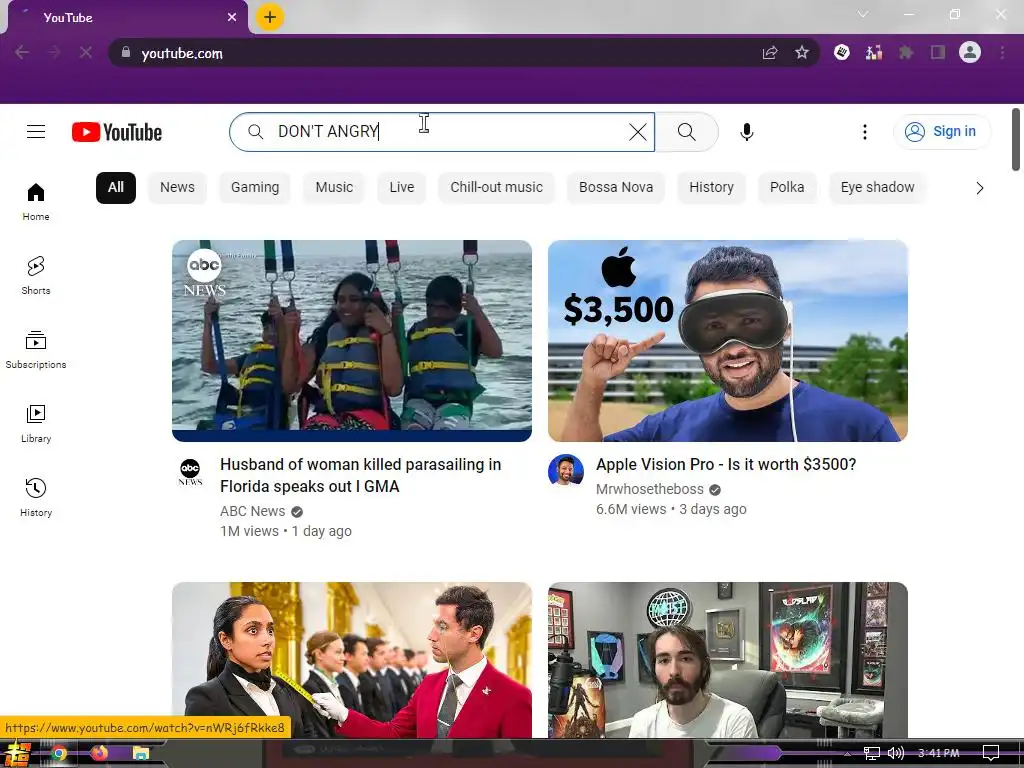The image size is (1024, 768).
Task: Close the YouTube browser tab
Action: (232, 18)
